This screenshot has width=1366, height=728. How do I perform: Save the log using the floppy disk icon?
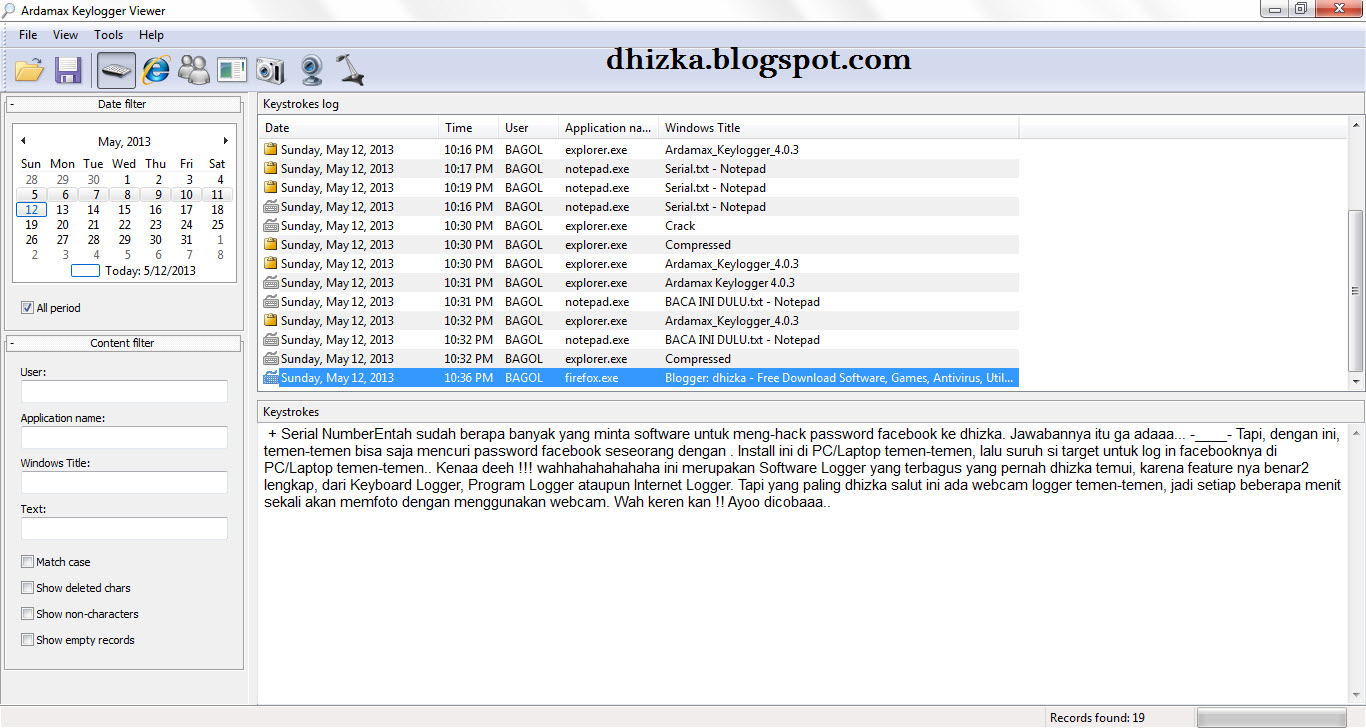point(68,70)
